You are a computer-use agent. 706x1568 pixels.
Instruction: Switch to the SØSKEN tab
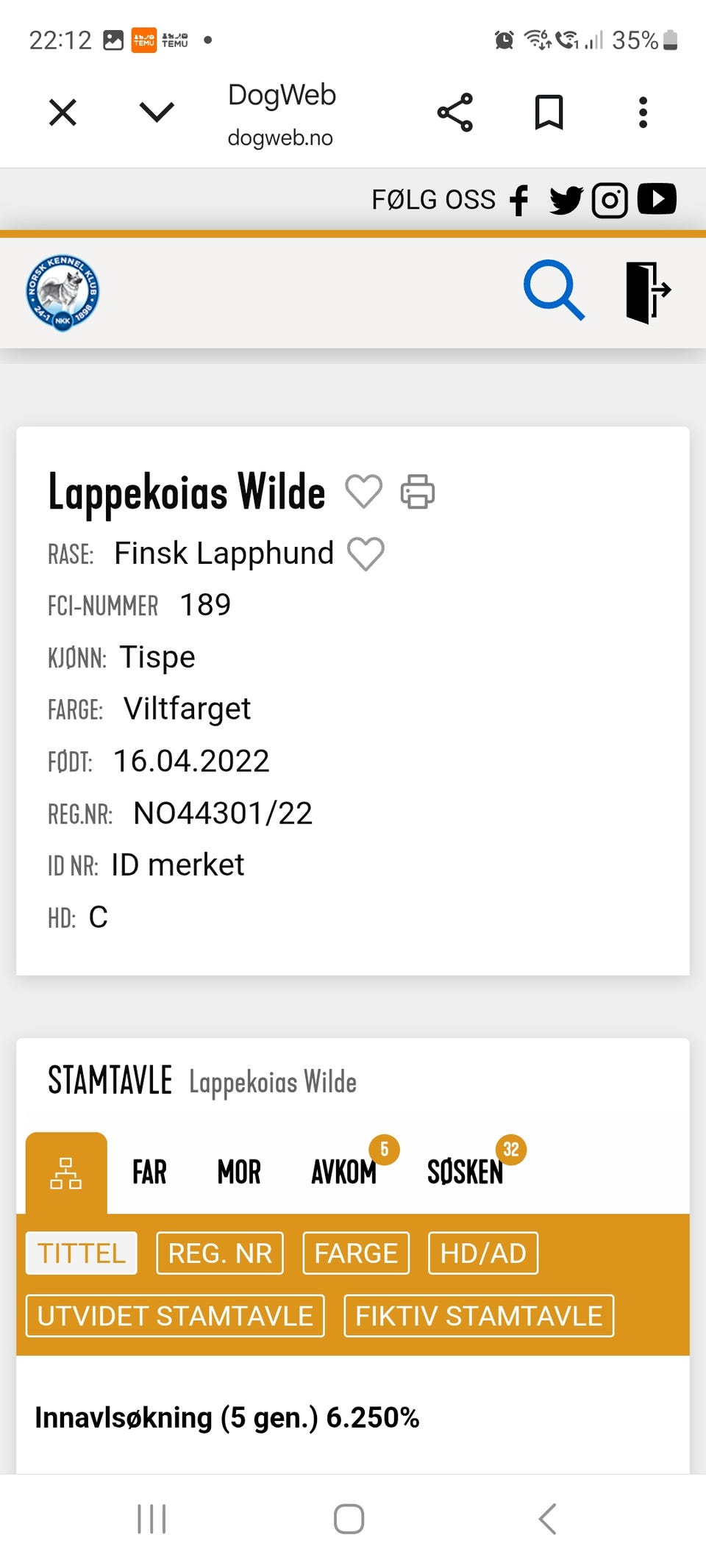[466, 1172]
